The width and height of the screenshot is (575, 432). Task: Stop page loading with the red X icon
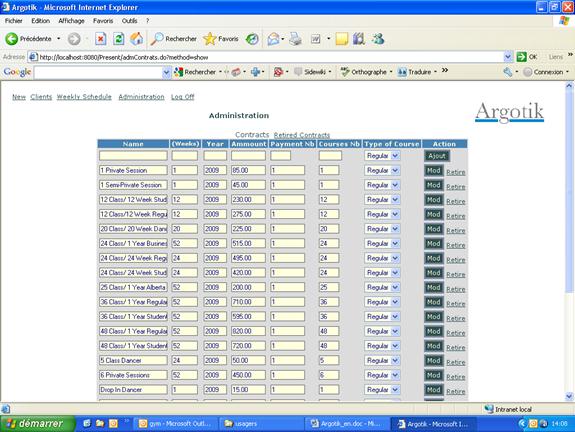(100, 39)
